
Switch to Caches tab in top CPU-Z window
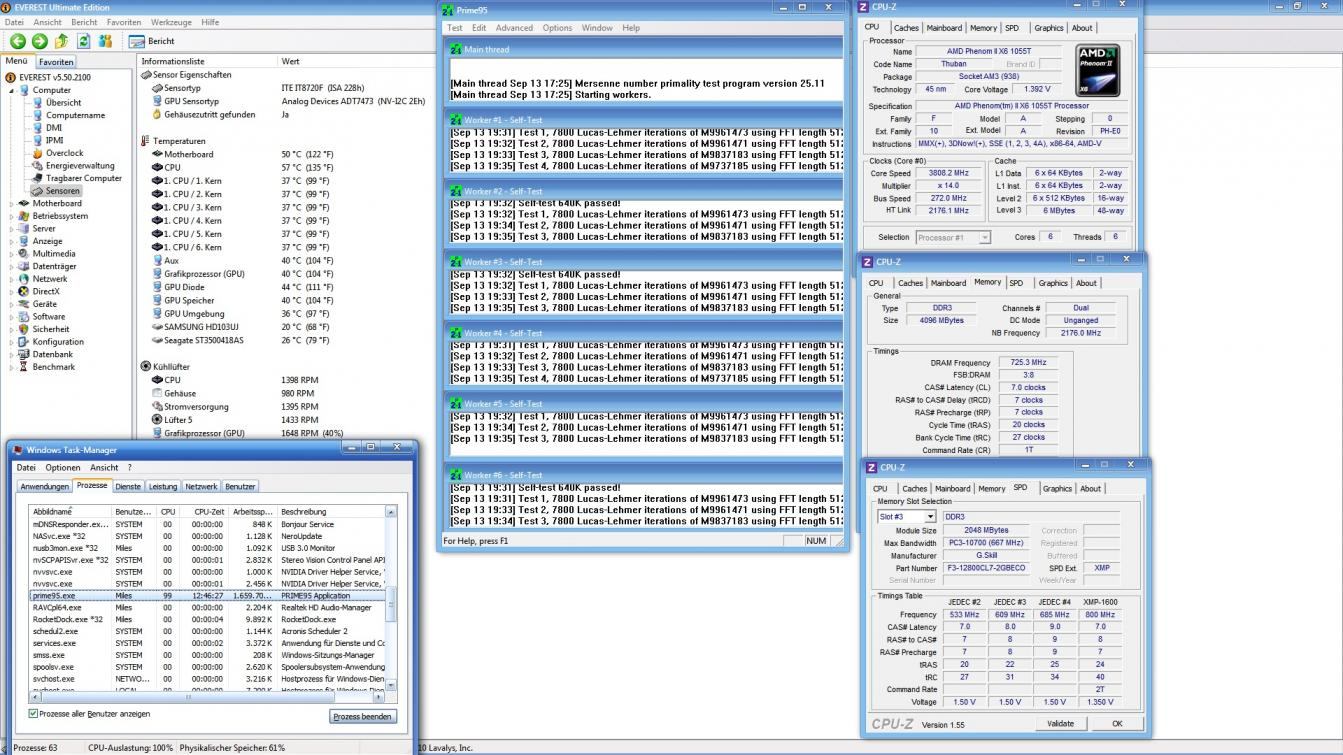click(906, 28)
